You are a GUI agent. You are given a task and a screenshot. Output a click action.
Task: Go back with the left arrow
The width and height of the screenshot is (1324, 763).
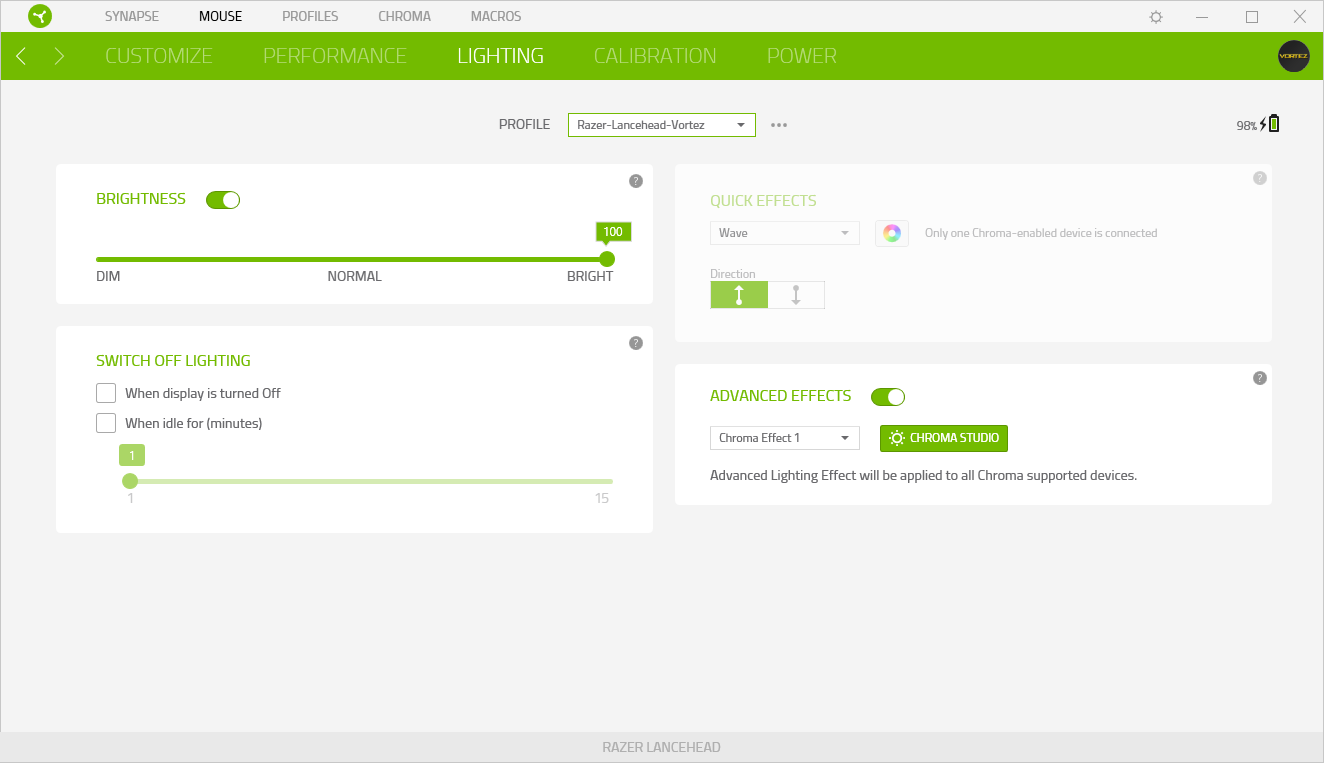click(21, 56)
